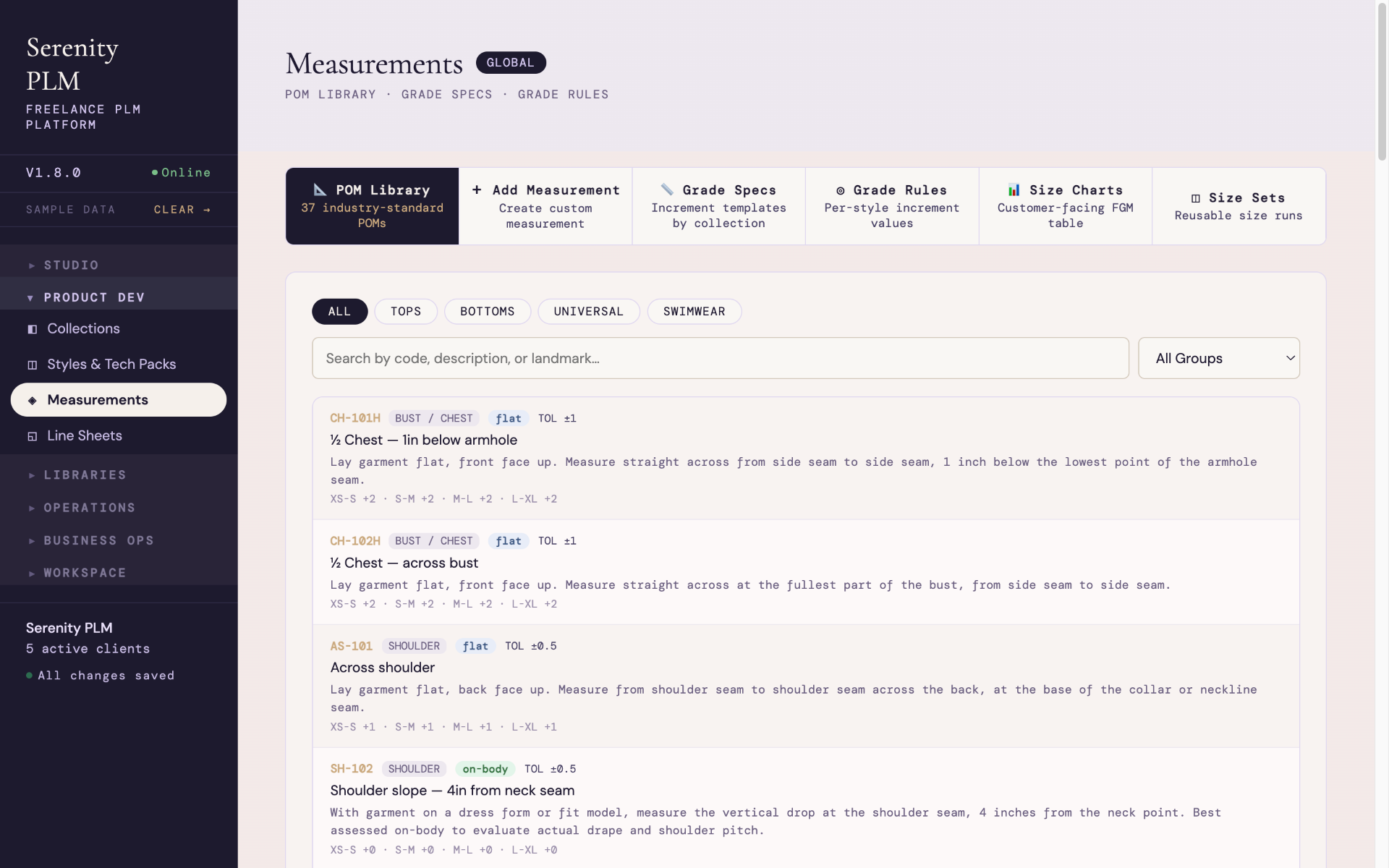Click the BUST / CHEST tag on CH-101H
The width and height of the screenshot is (1389, 868).
point(434,418)
